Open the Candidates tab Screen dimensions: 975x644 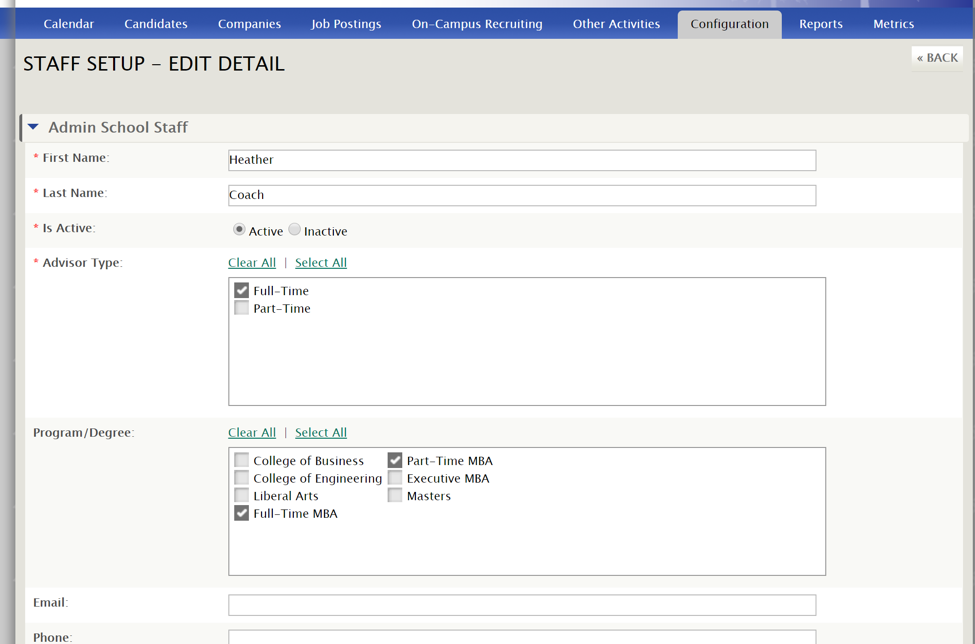click(x=155, y=24)
